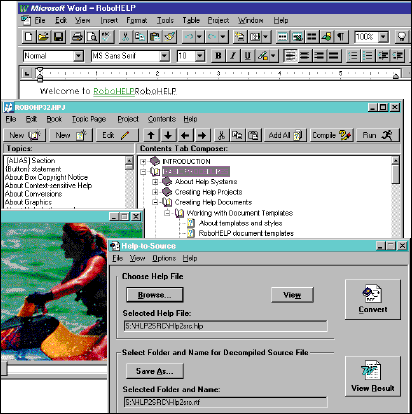The image size is (412, 414).
Task: Click the Compile button in ROBOHP32 toolbar
Action: tap(331, 135)
